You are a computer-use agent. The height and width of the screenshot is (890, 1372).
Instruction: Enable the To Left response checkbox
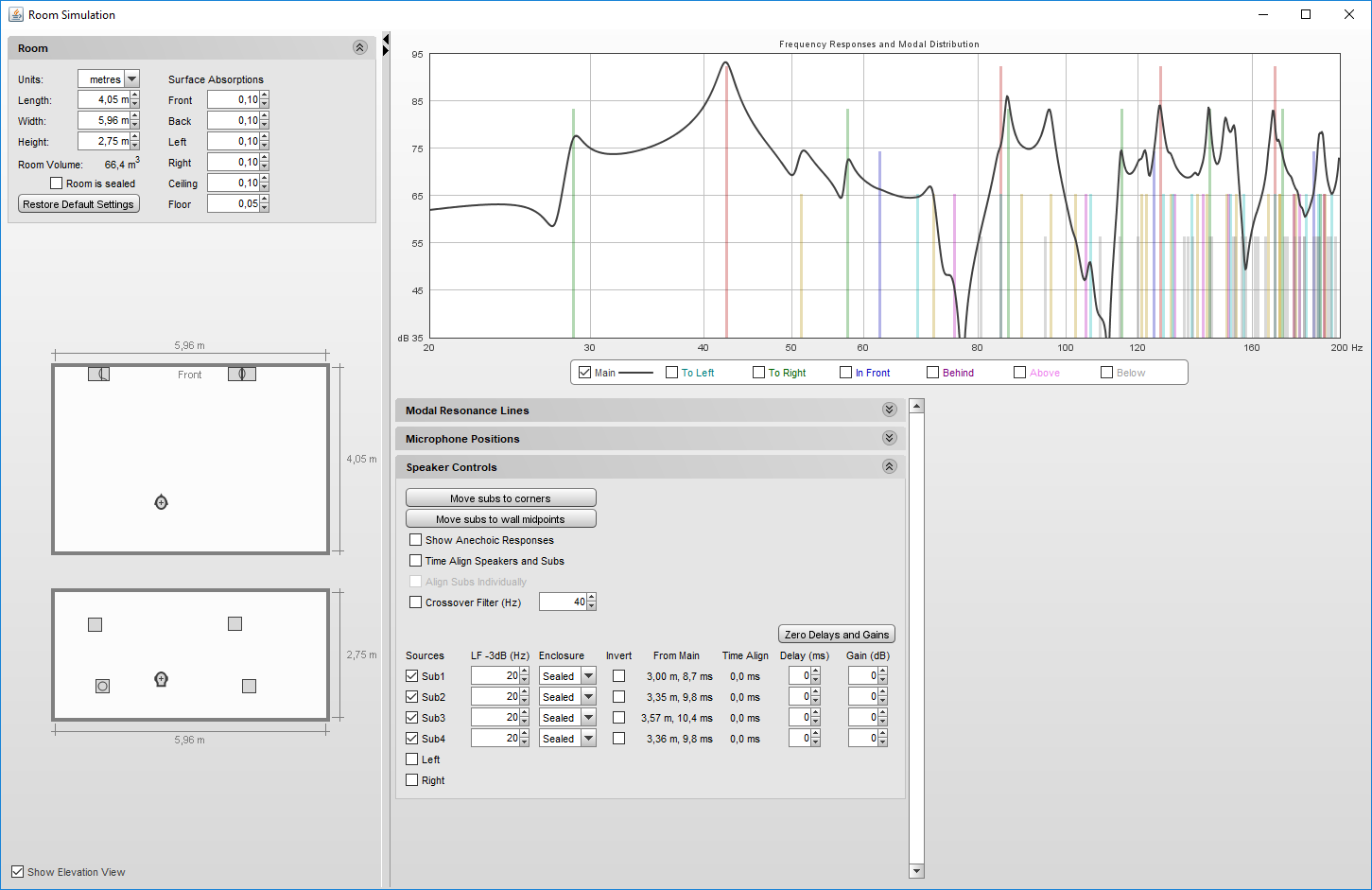pos(671,373)
